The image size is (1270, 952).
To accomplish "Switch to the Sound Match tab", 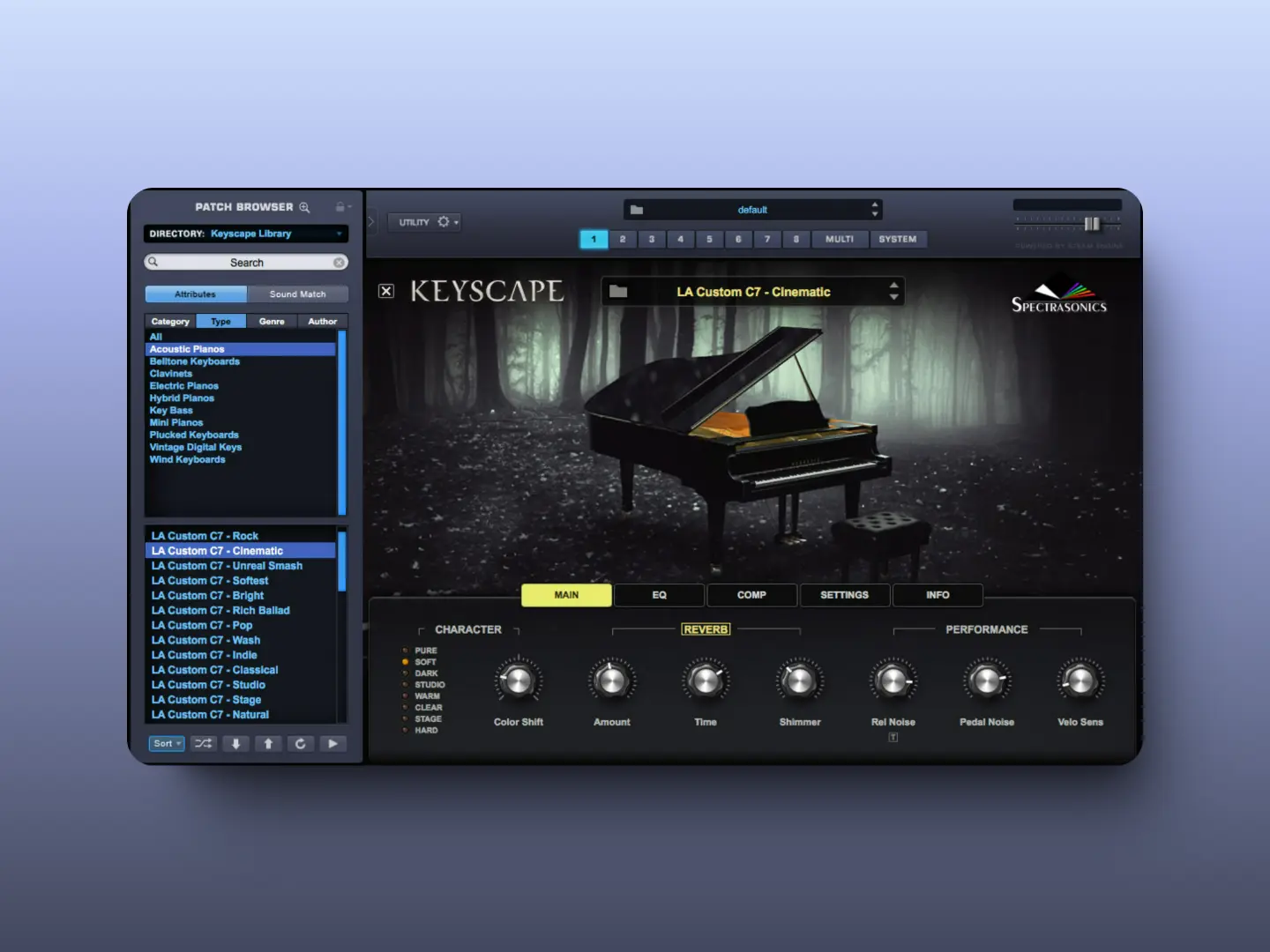I will 298,294.
